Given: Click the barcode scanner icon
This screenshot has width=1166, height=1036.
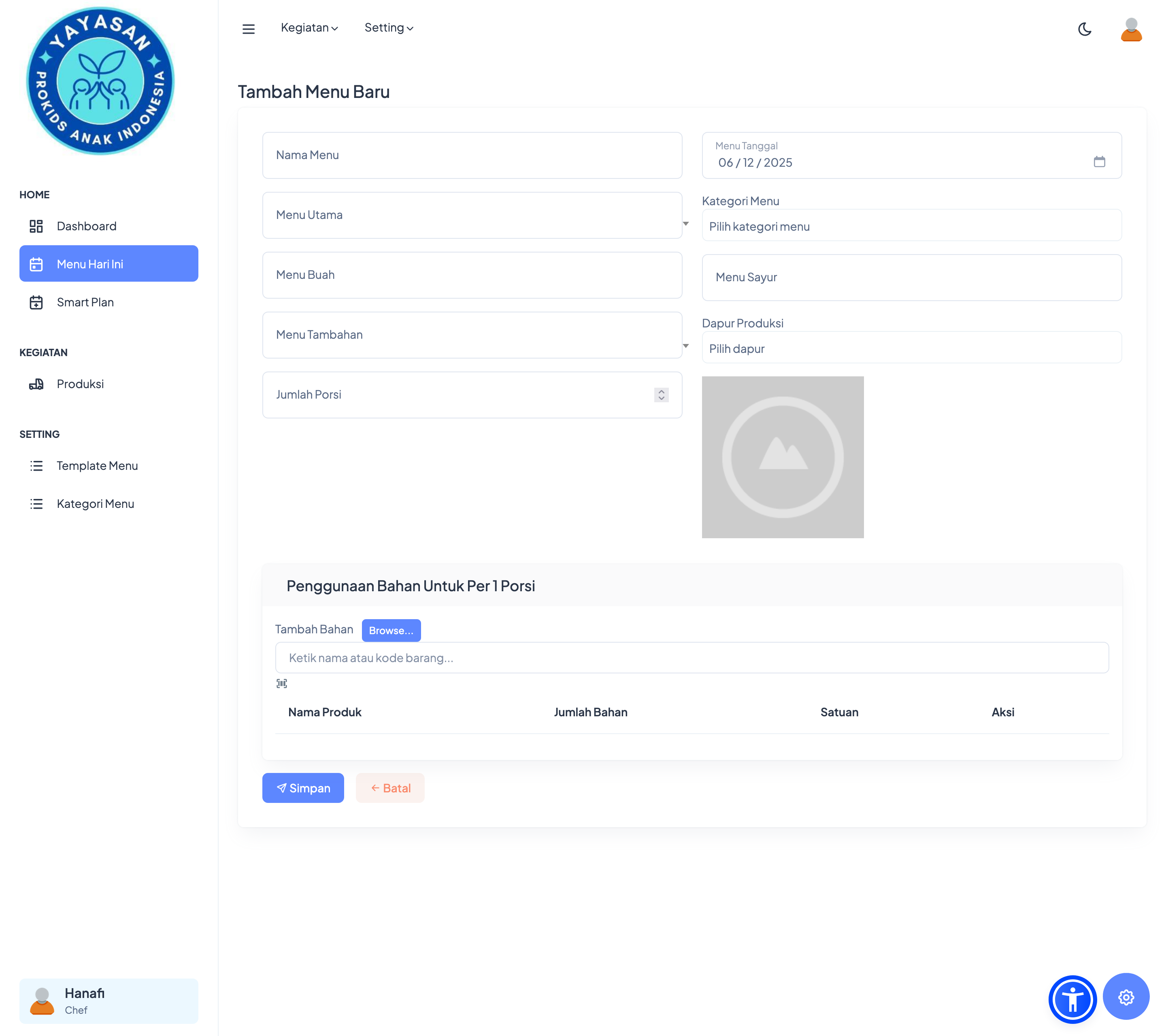Looking at the screenshot, I should 282,683.
